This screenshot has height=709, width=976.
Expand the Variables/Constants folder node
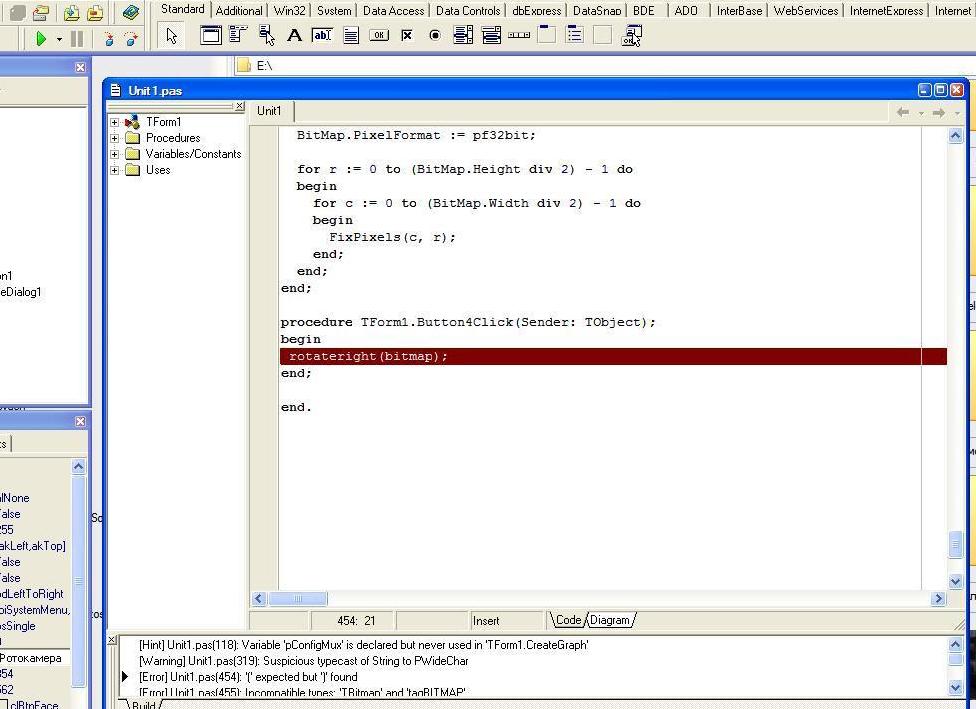click(115, 154)
